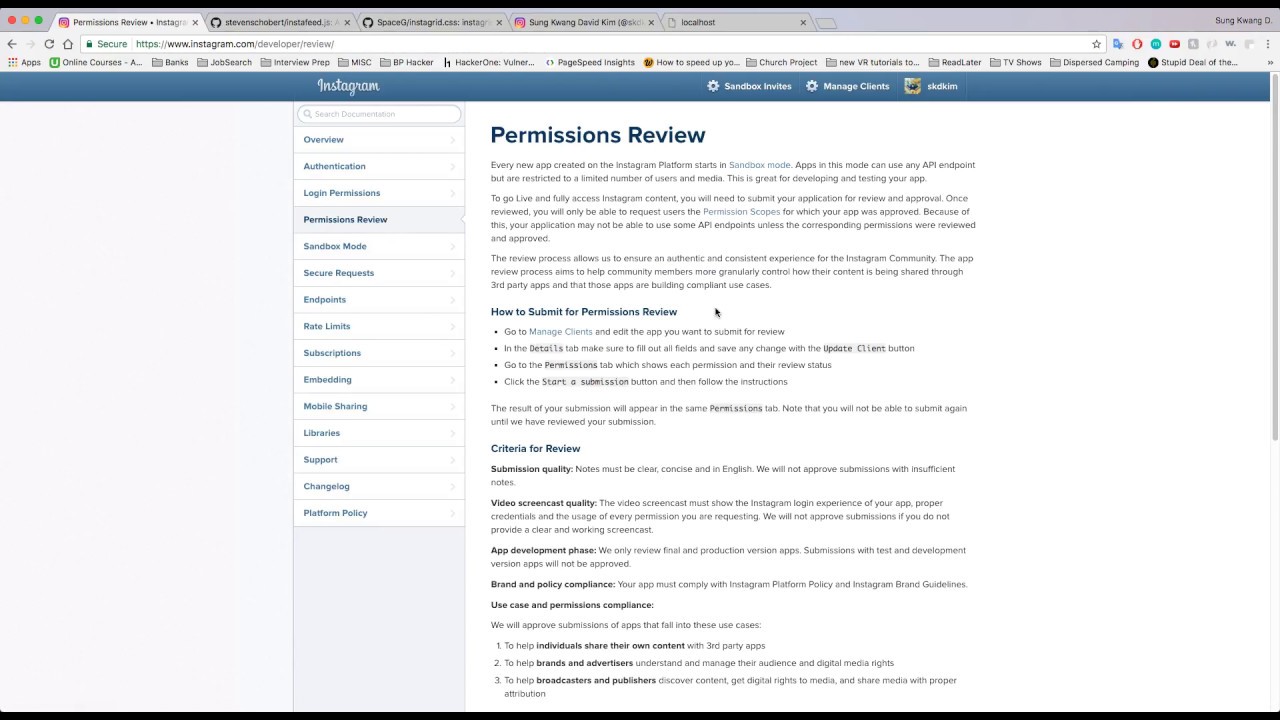Click the red YouTube-like extension icon
The image size is (1280, 720).
point(1174,44)
